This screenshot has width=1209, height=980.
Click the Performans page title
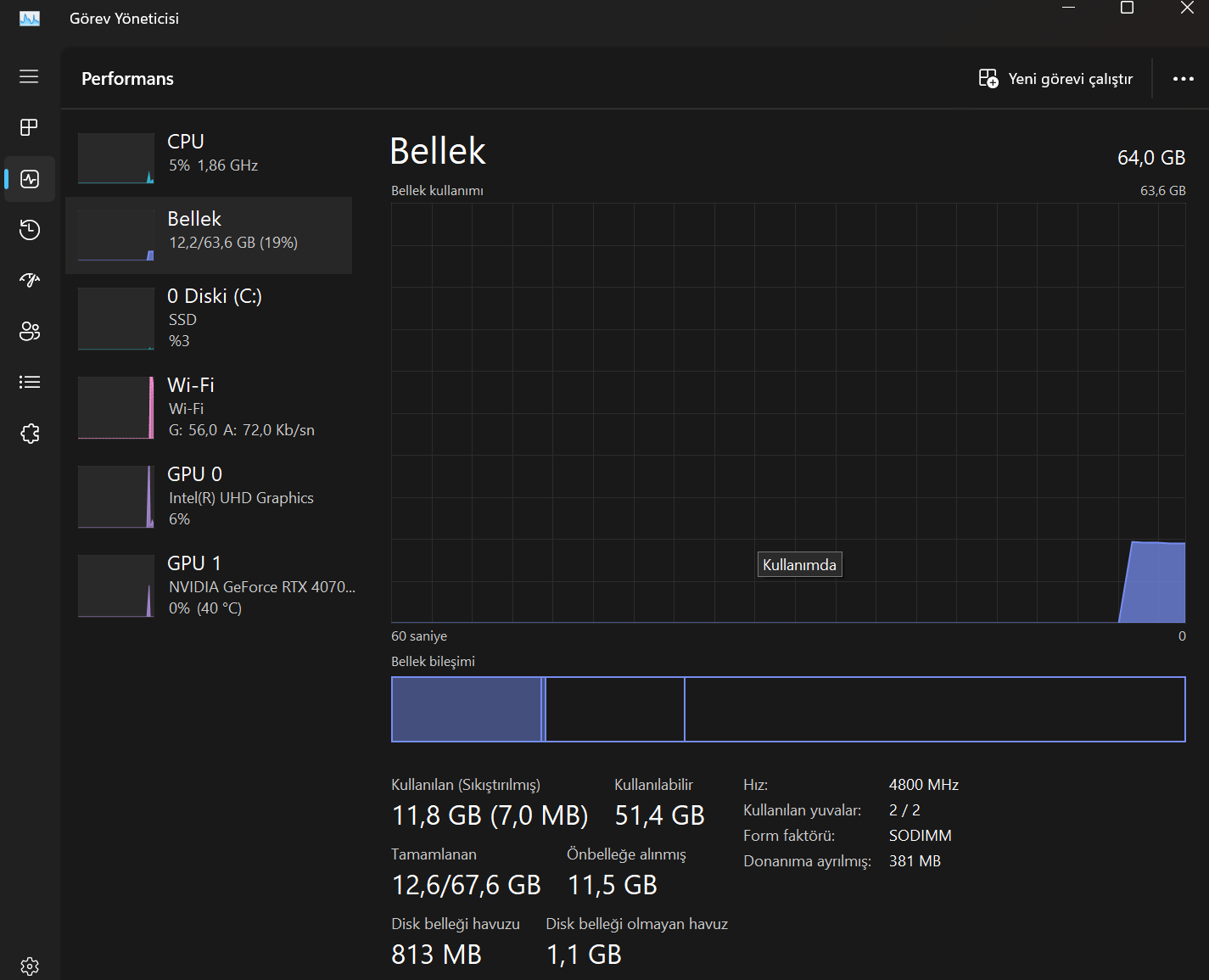(x=127, y=79)
